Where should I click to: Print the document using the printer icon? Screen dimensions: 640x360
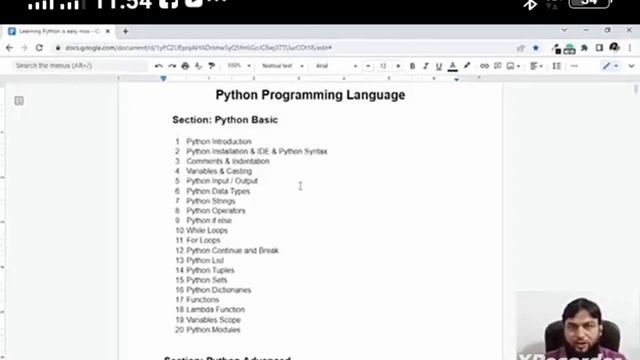(x=185, y=66)
